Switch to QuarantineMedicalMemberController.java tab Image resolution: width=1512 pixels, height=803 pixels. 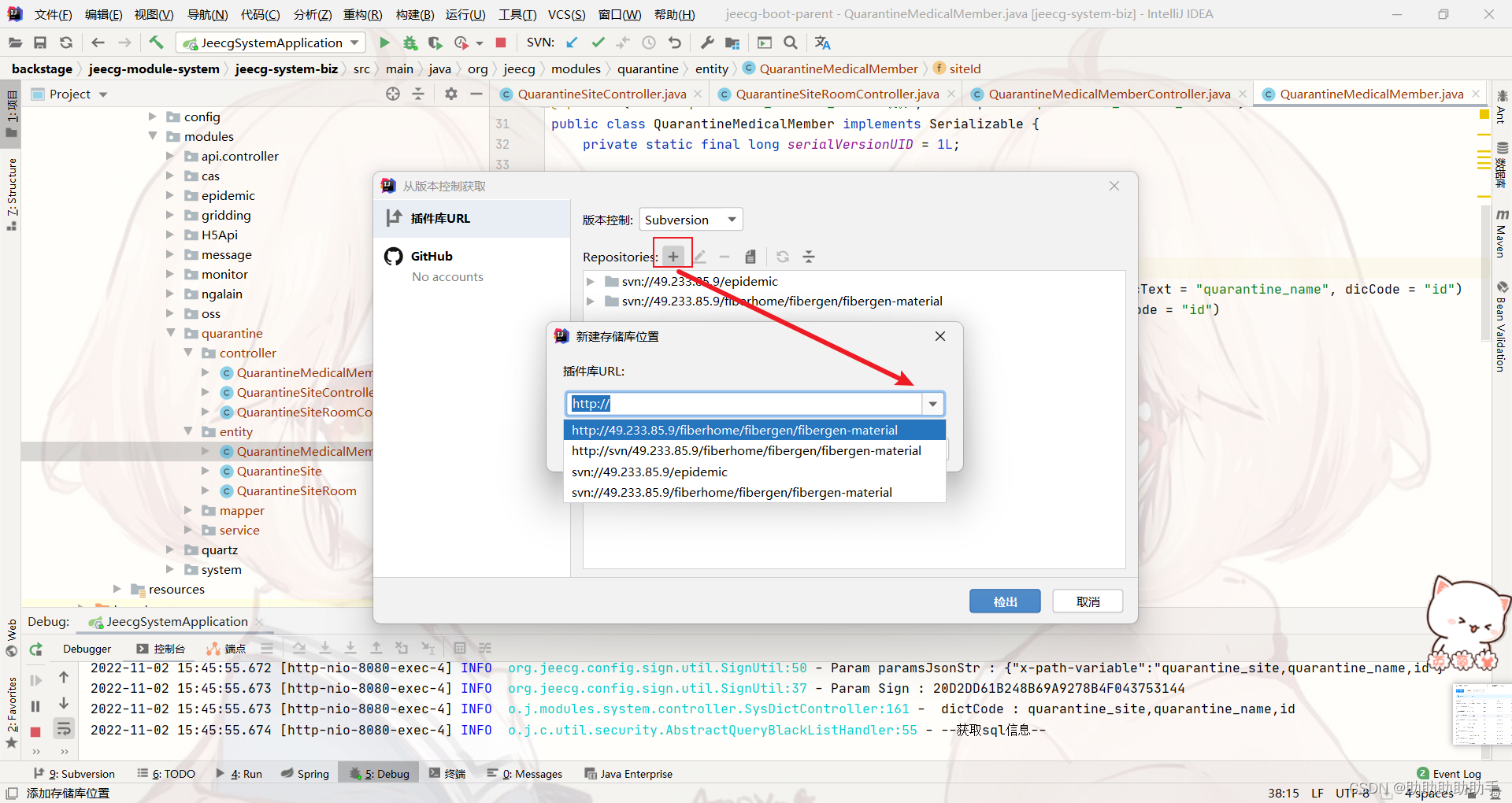[x=1109, y=94]
